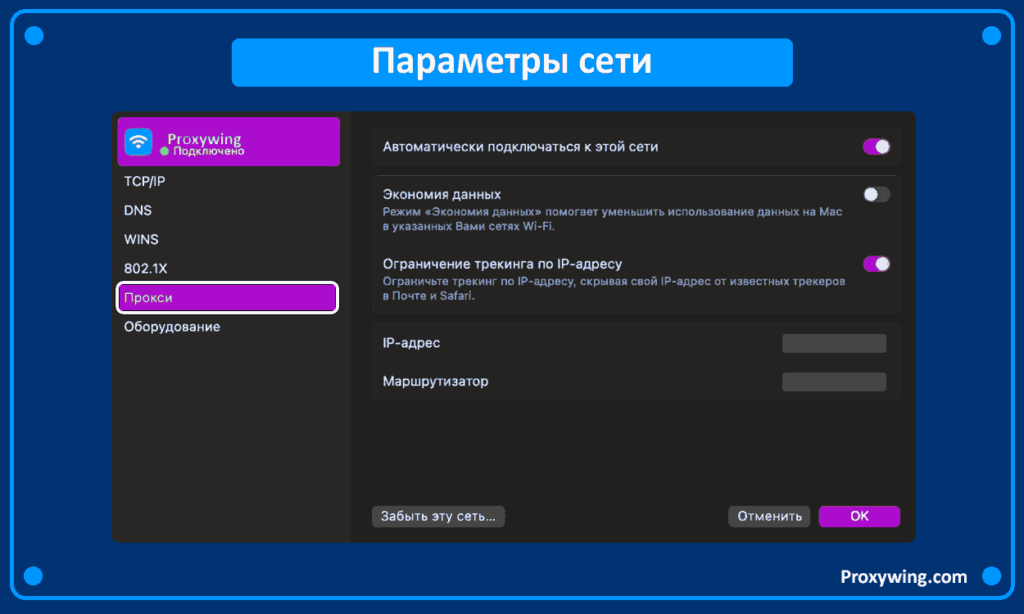This screenshot has height=614, width=1024.
Task: Click the Отменить button
Action: click(769, 516)
